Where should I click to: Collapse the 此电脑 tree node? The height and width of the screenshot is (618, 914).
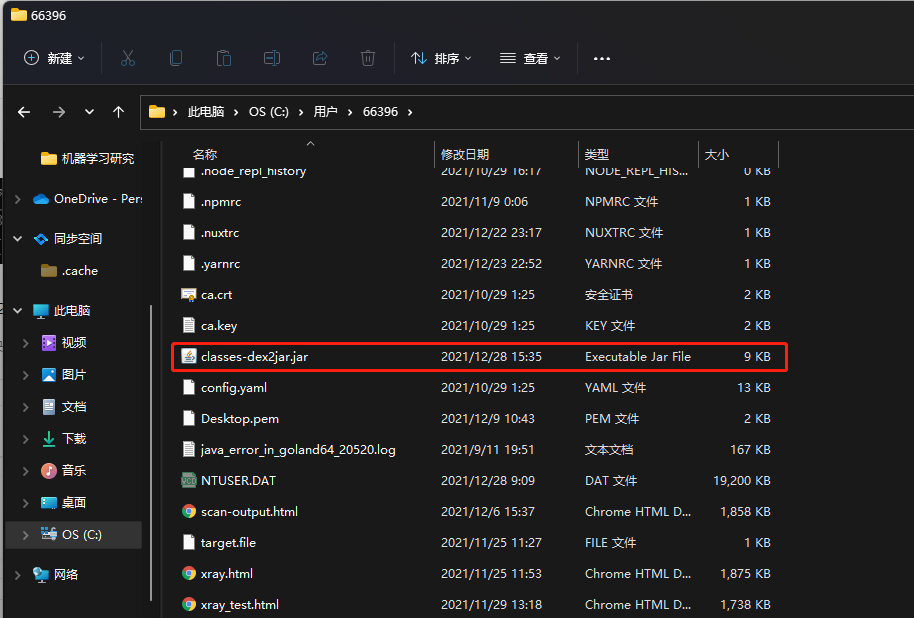pyautogui.click(x=17, y=311)
